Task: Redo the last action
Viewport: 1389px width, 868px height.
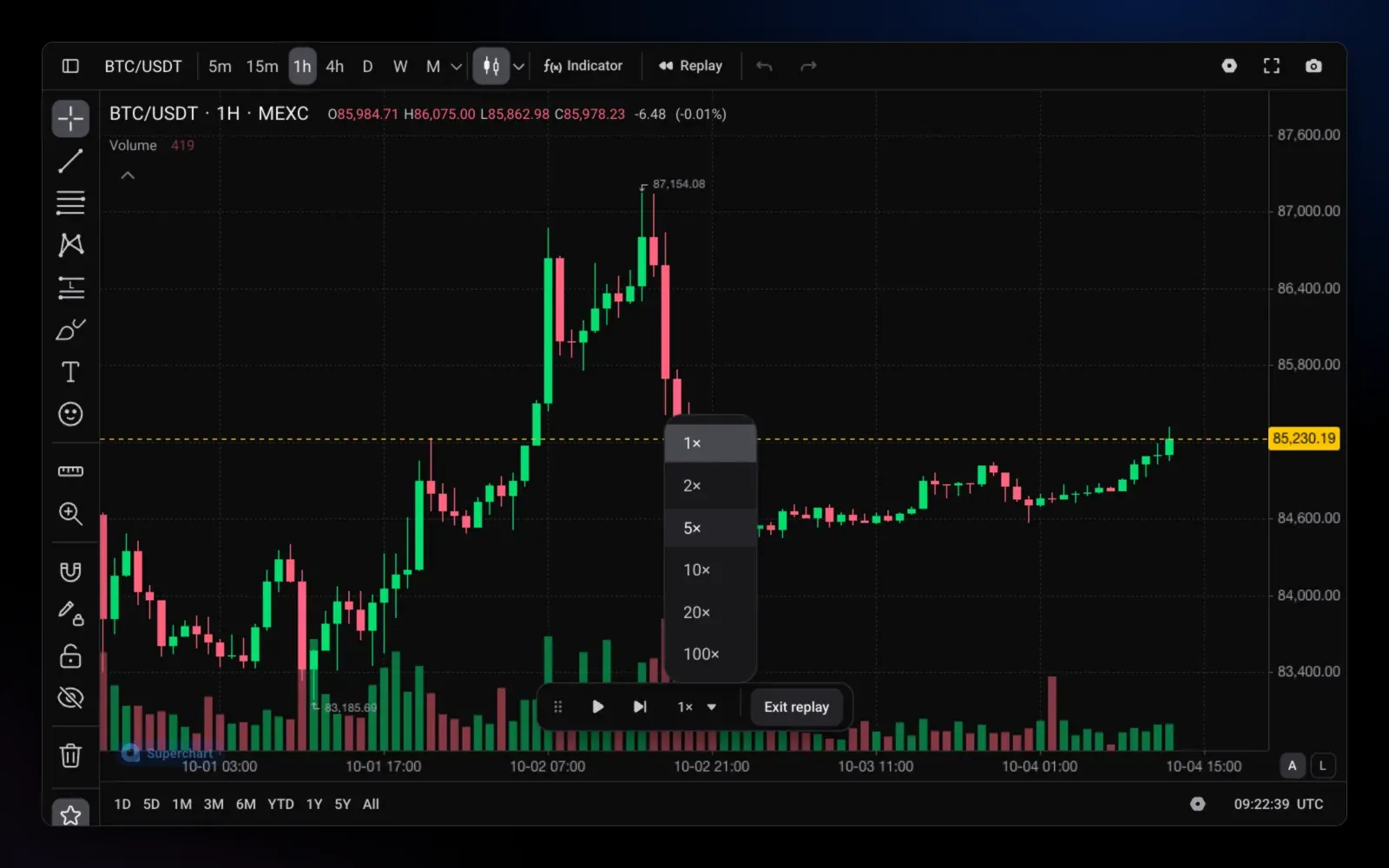Action: point(808,66)
